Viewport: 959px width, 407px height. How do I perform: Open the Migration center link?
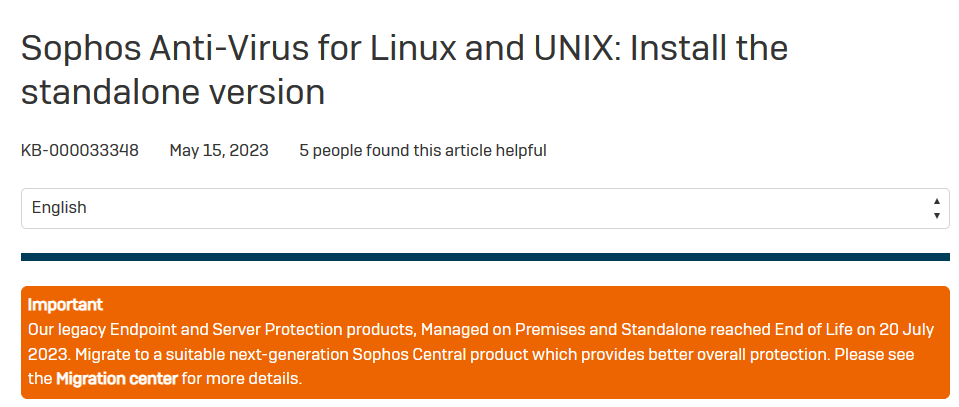pyautogui.click(x=117, y=379)
